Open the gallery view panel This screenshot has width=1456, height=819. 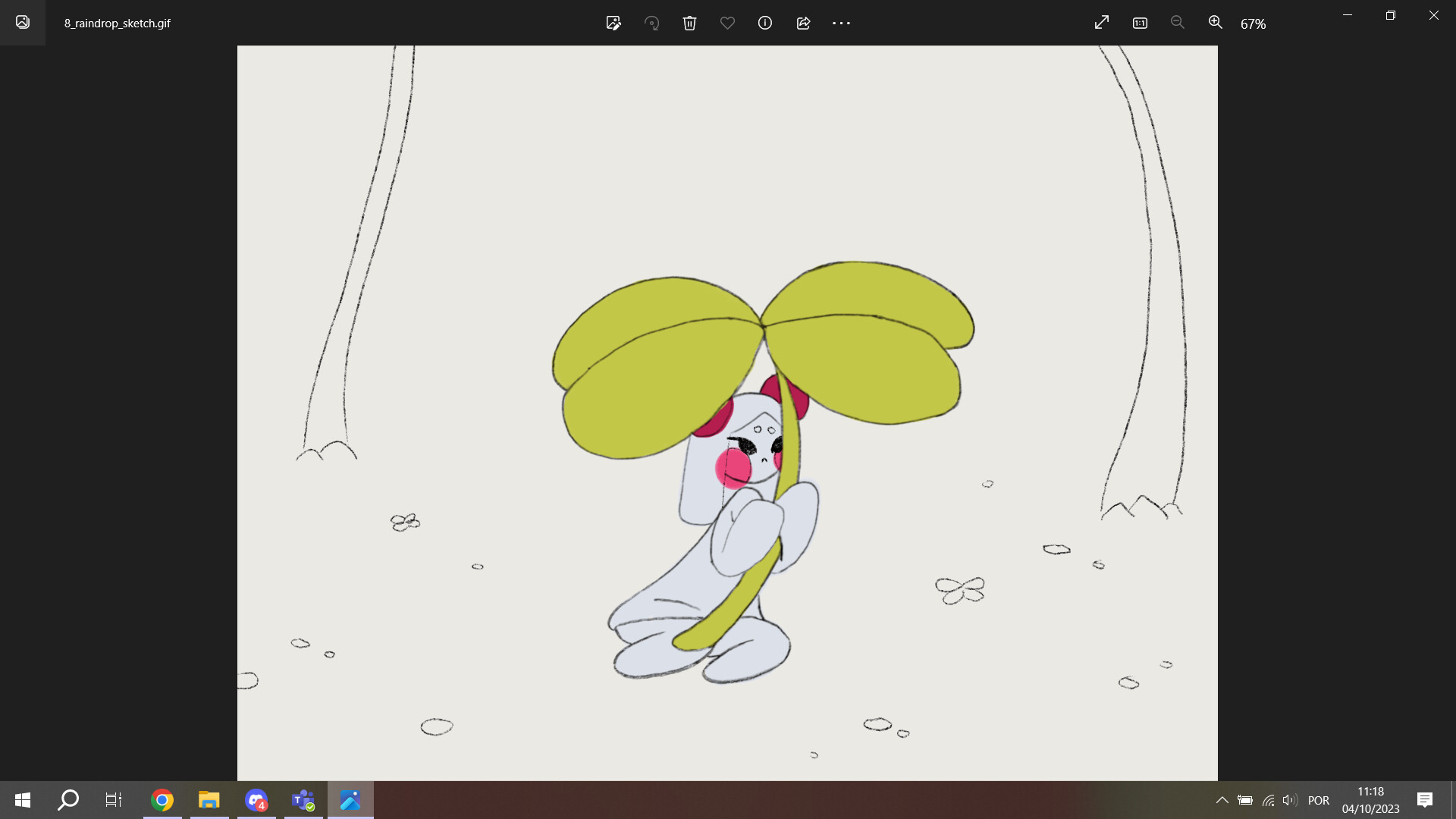pos(22,23)
